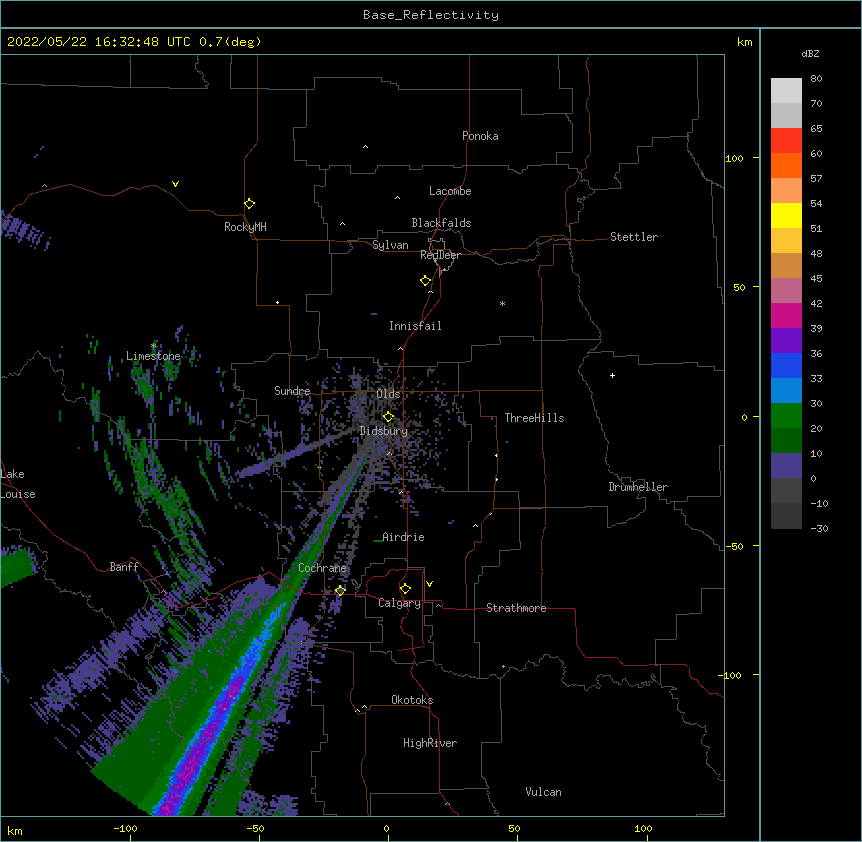Click the Airdrie label

pyautogui.click(x=403, y=537)
